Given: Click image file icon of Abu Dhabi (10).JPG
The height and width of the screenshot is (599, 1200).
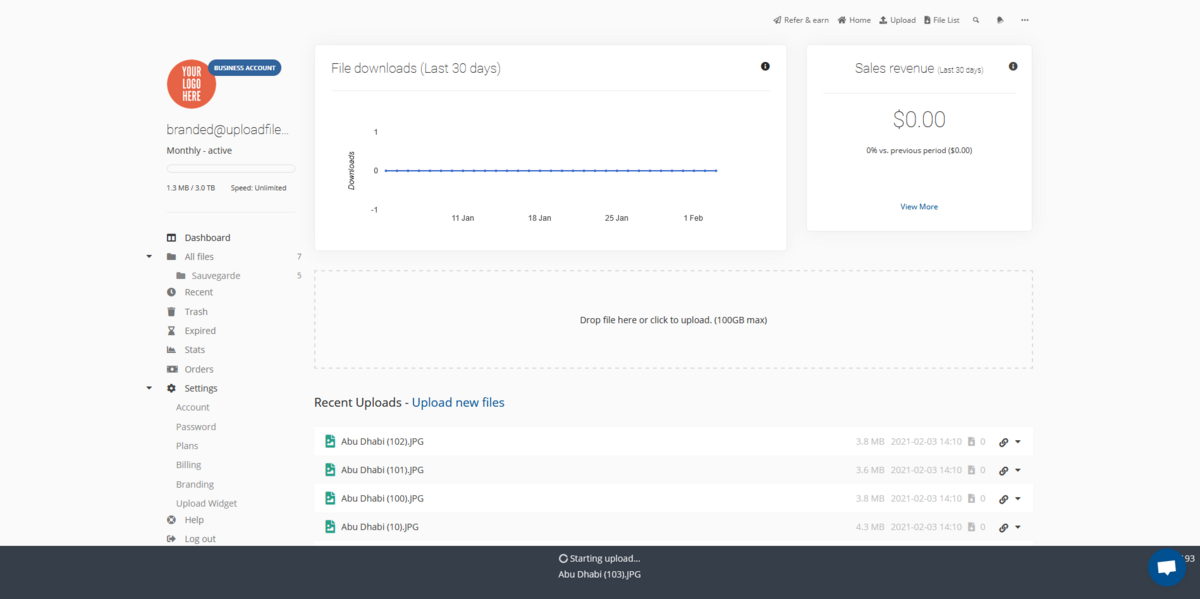Looking at the screenshot, I should click(330, 527).
